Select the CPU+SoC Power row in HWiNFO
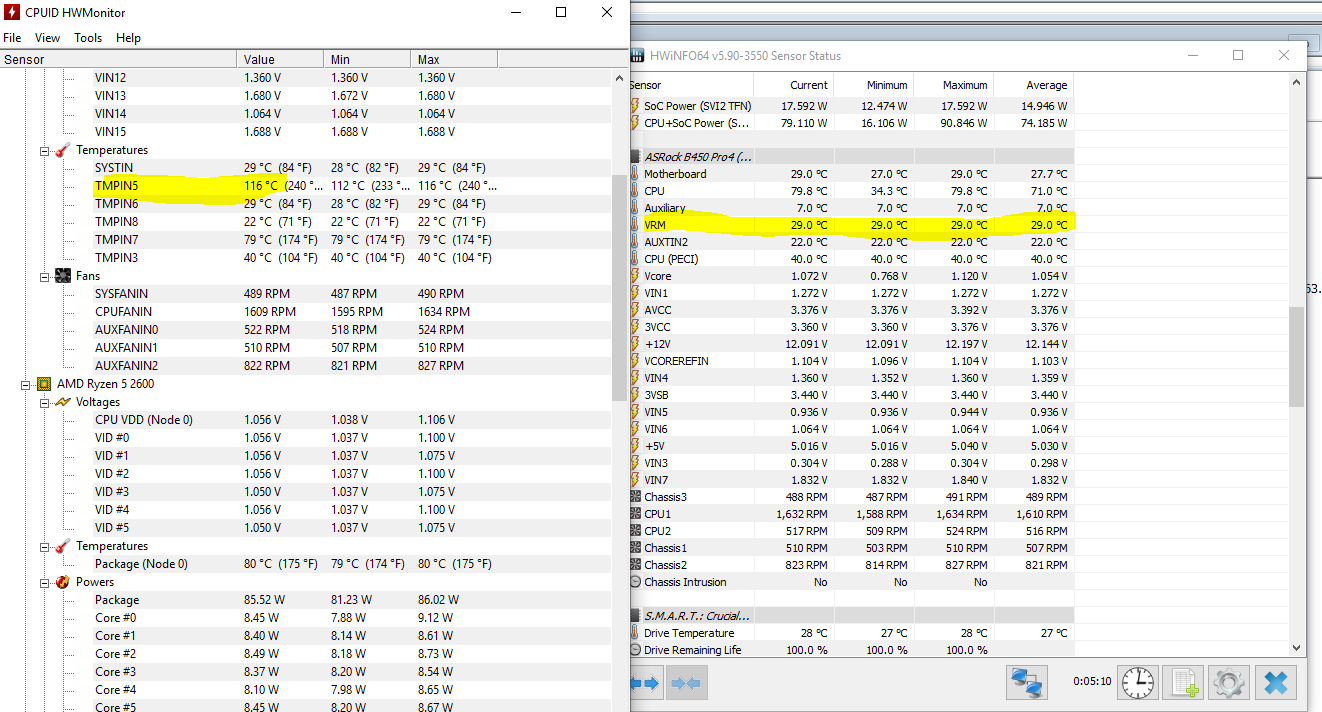 852,123
